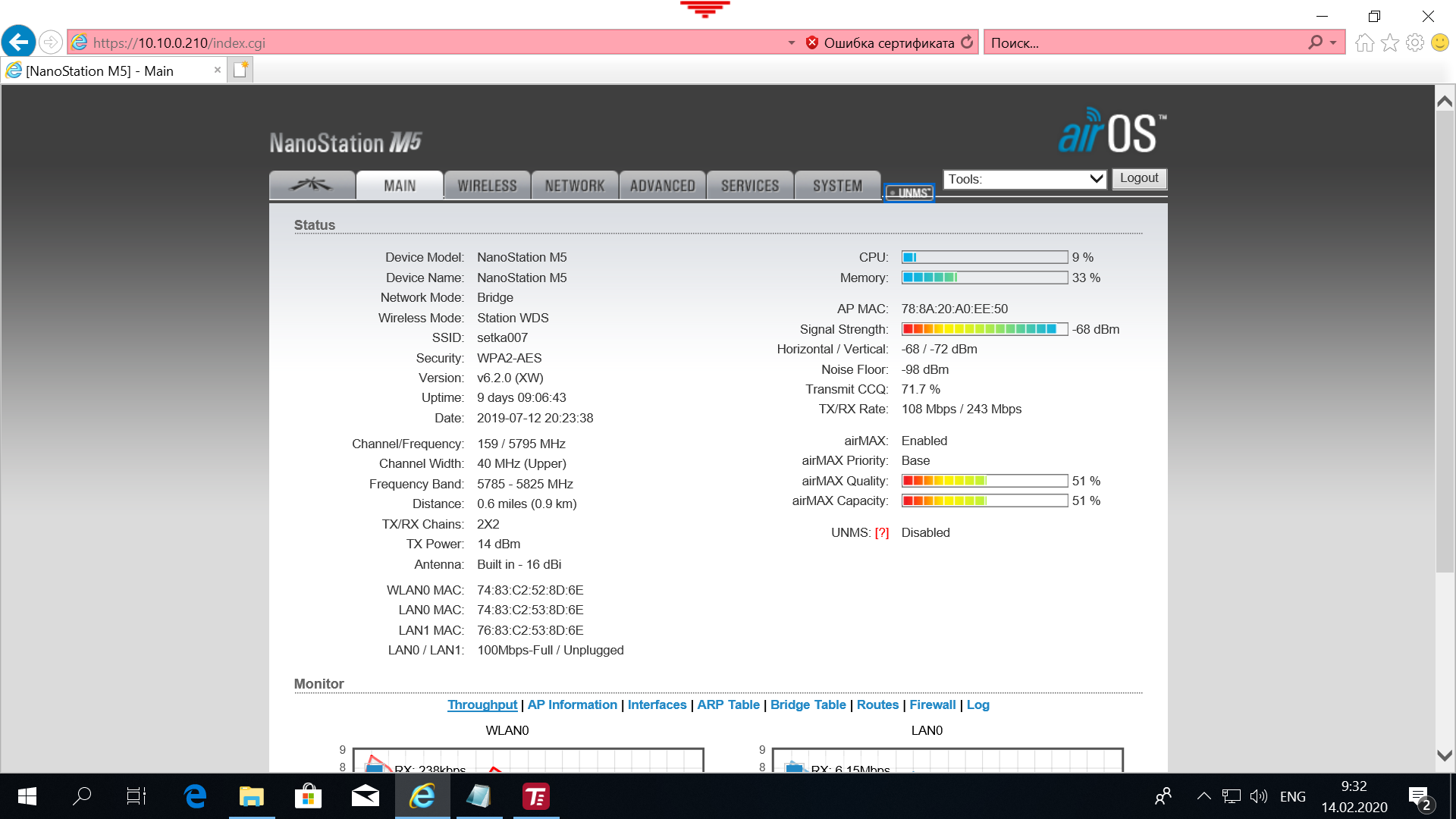This screenshot has width=1456, height=819.
Task: Click the browser search field
Action: coord(1145,43)
